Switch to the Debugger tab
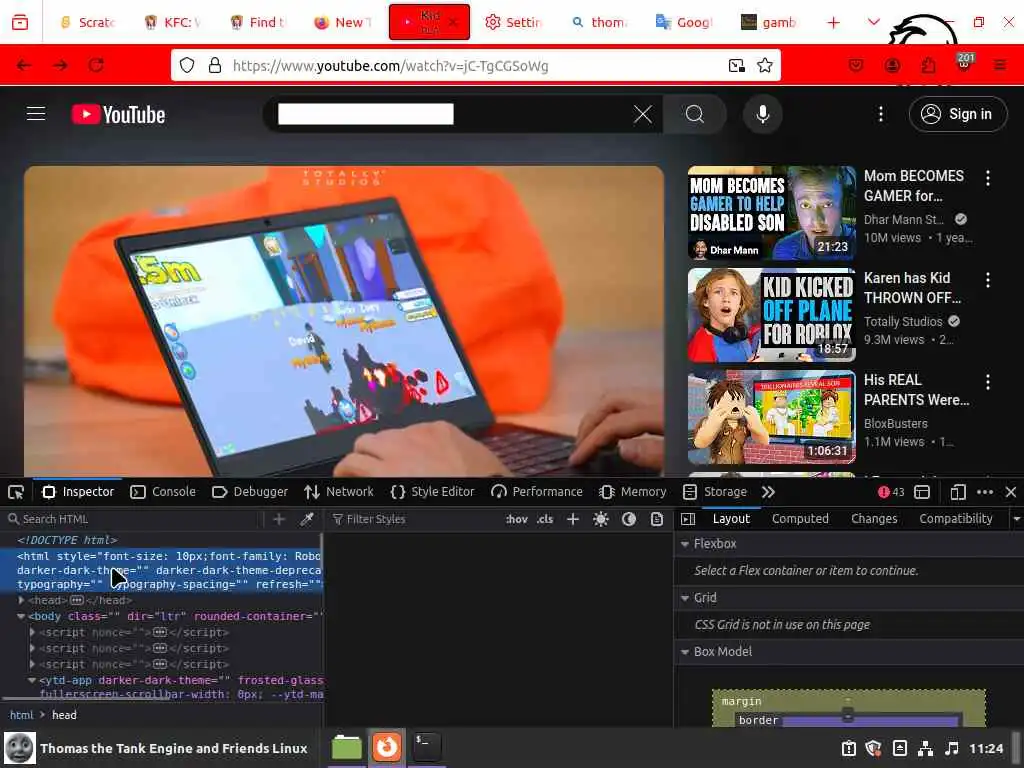This screenshot has width=1024, height=768. (x=250, y=492)
